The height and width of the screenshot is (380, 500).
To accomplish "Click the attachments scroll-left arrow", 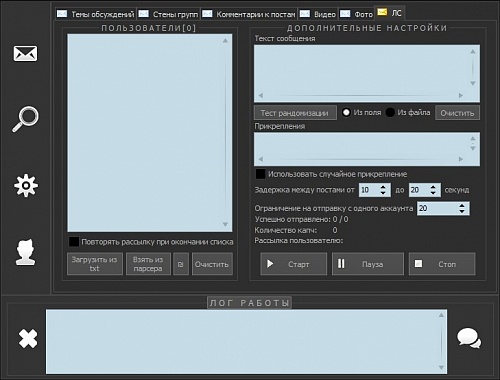I will (x=261, y=159).
